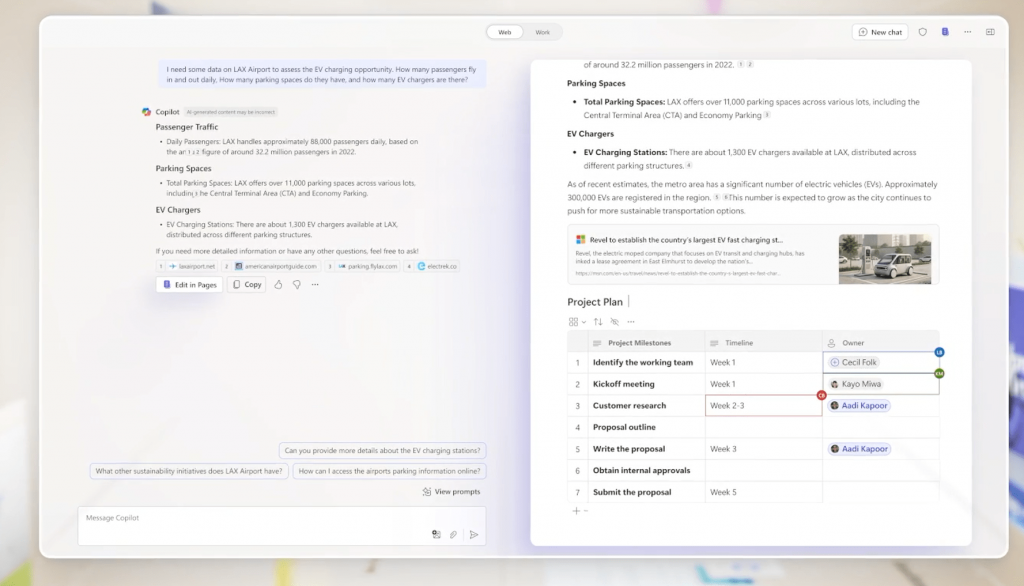This screenshot has width=1024, height=586.
Task: Switch to the Work tab
Action: point(542,32)
